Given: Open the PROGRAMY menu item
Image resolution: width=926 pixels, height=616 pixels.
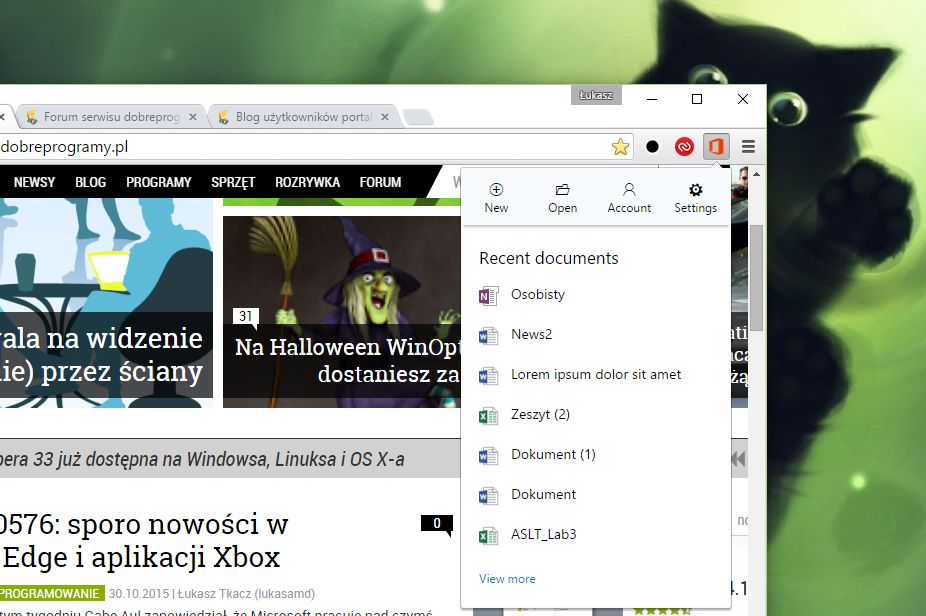Looking at the screenshot, I should tap(158, 182).
